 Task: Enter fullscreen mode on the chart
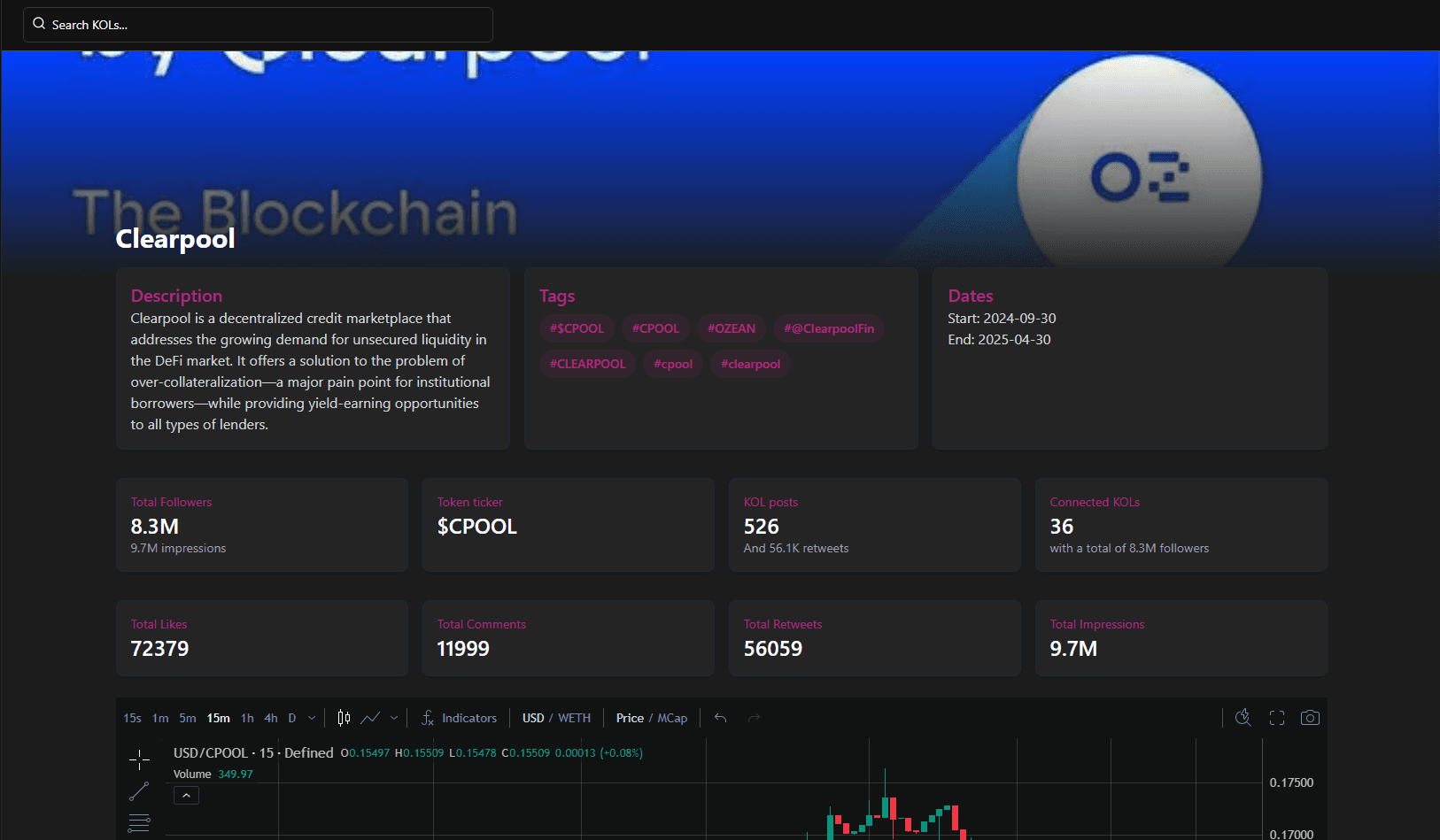(1276, 718)
